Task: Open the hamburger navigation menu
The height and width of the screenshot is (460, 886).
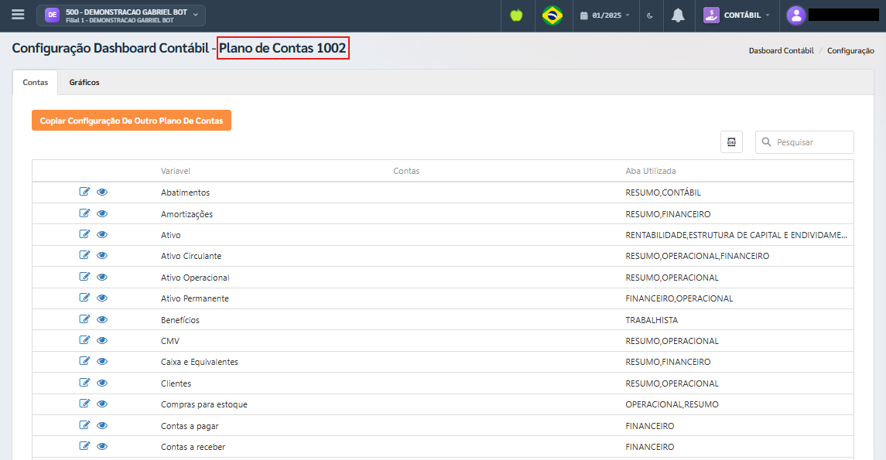Action: click(x=18, y=15)
